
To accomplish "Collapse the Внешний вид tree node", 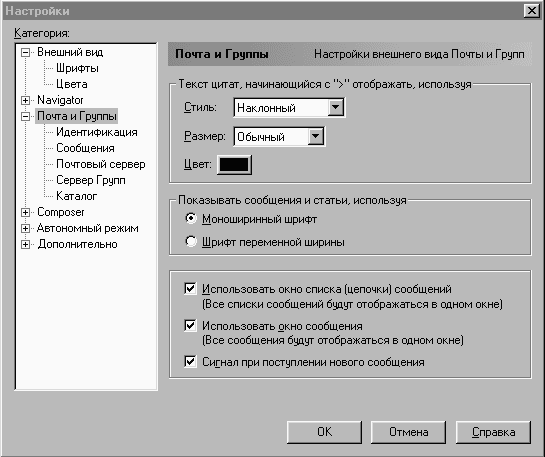I will tap(25, 52).
